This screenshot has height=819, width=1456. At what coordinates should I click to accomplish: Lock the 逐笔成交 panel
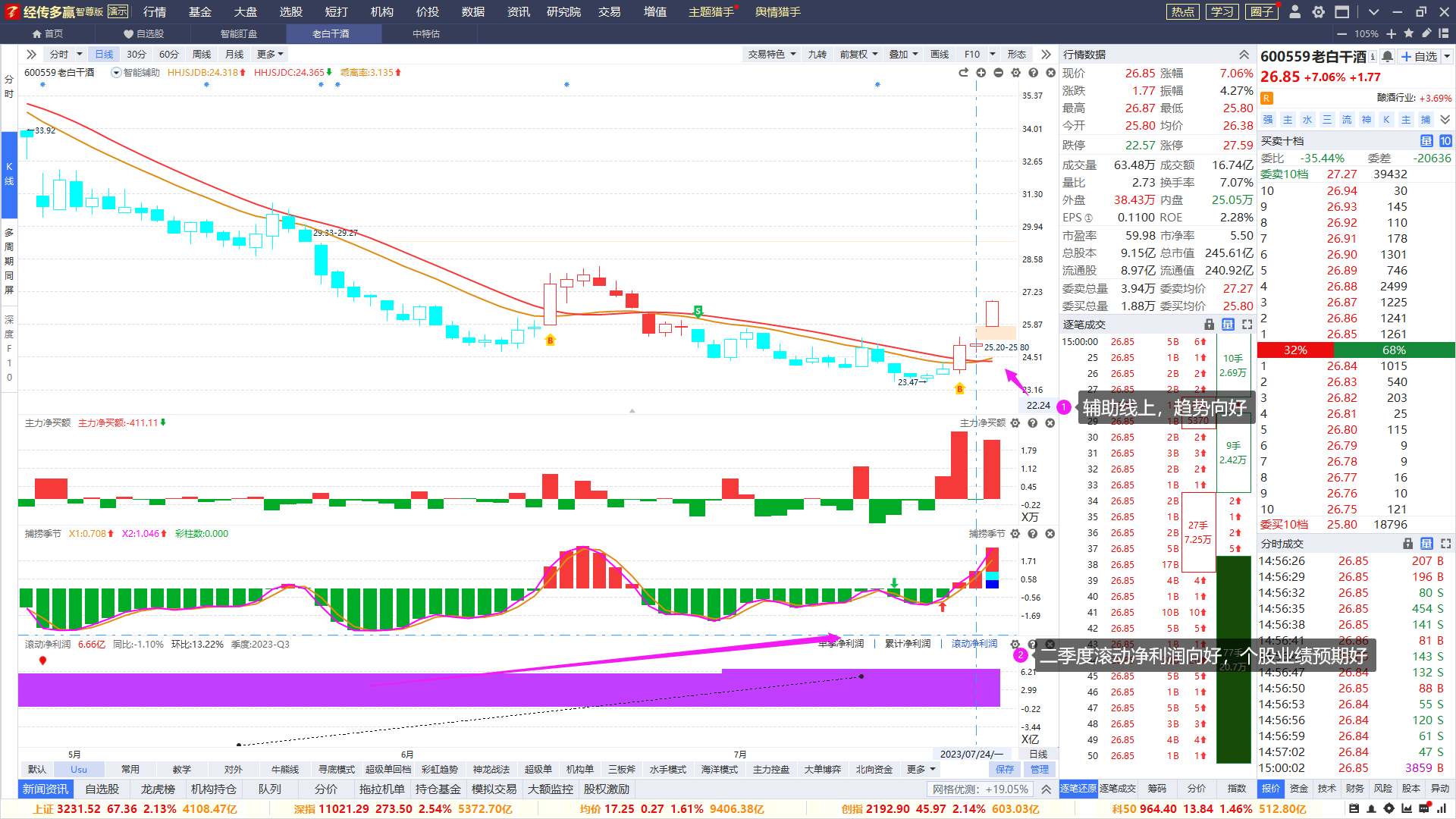click(x=1210, y=325)
